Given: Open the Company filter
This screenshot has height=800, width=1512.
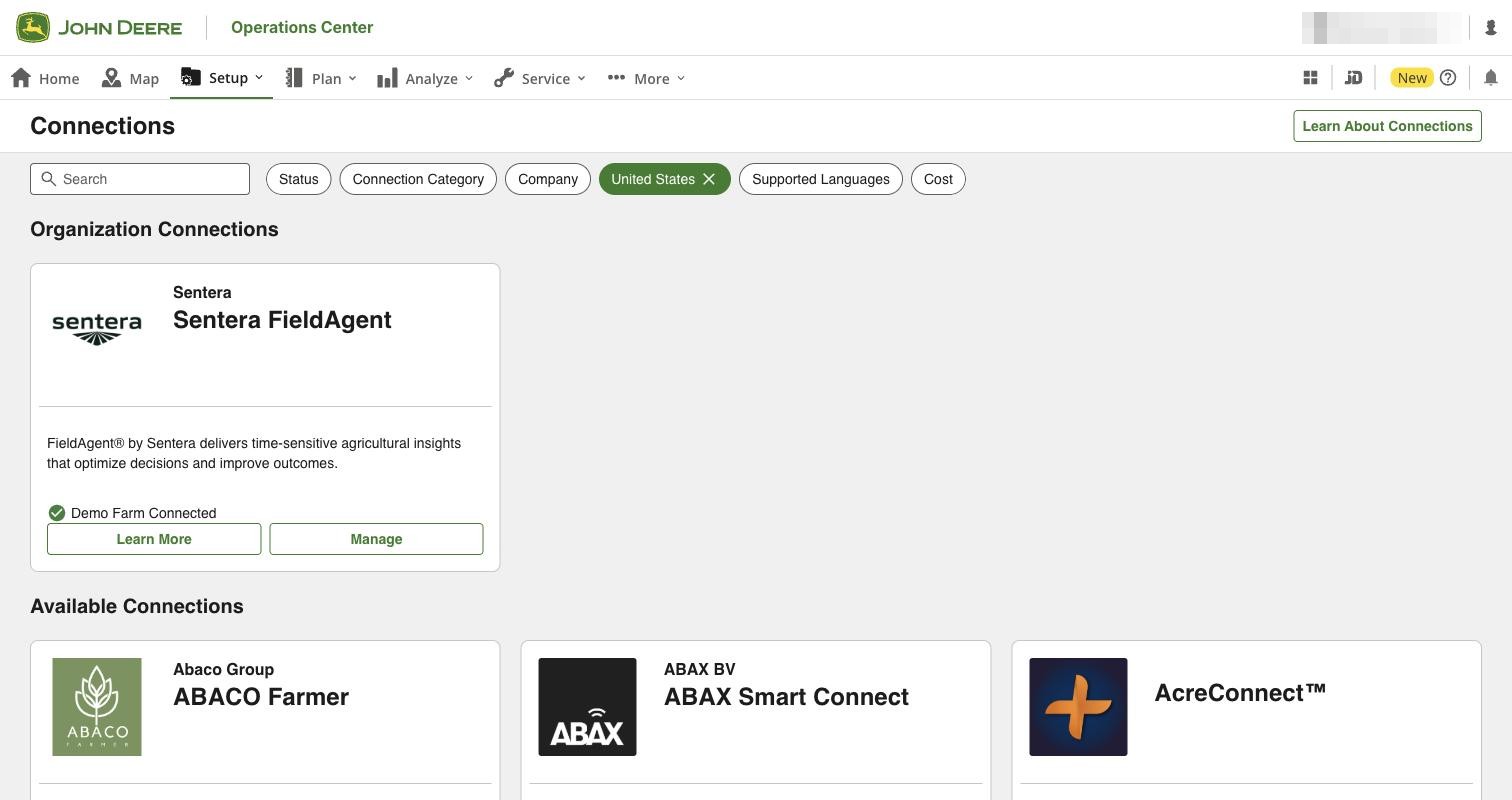Looking at the screenshot, I should coord(548,179).
